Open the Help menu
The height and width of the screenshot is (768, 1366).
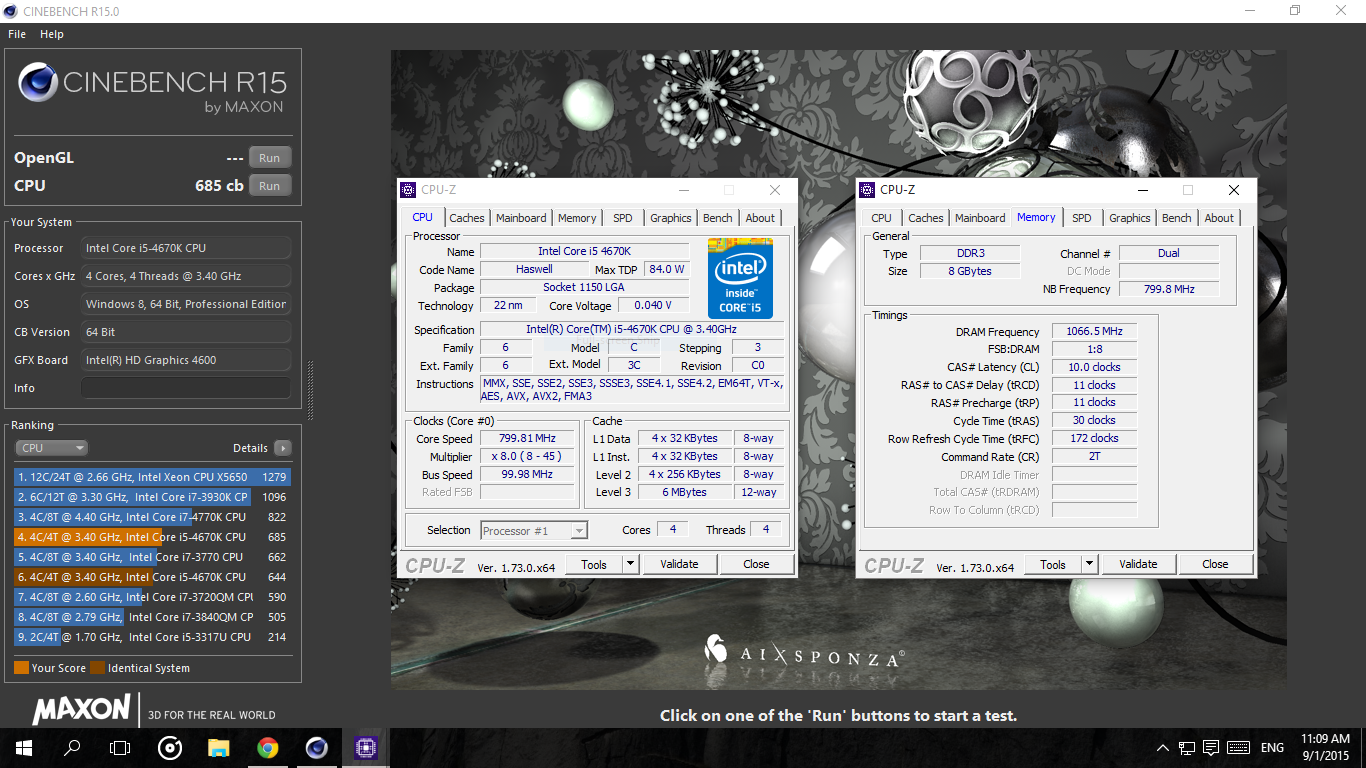(52, 34)
